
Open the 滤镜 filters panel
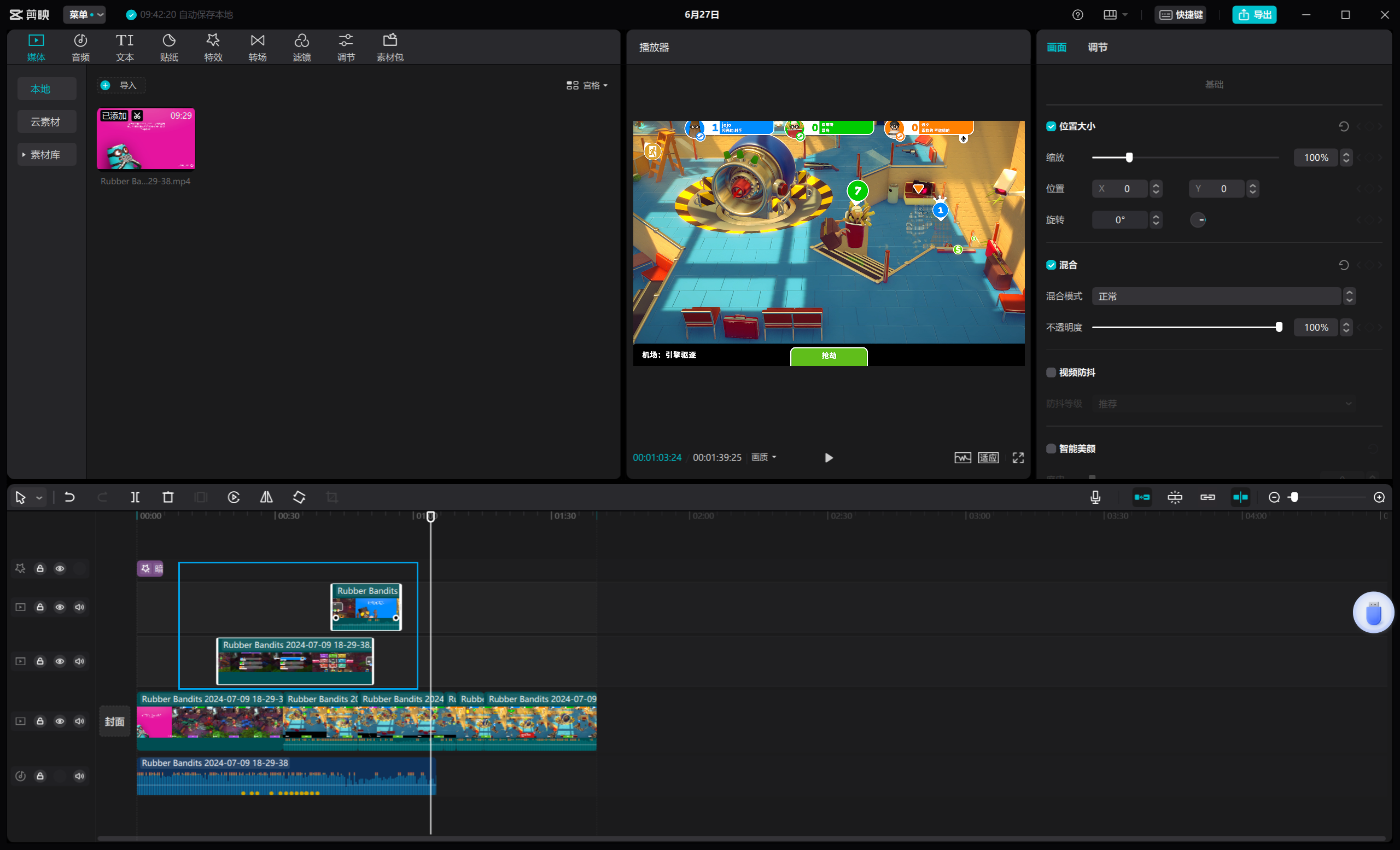point(302,47)
